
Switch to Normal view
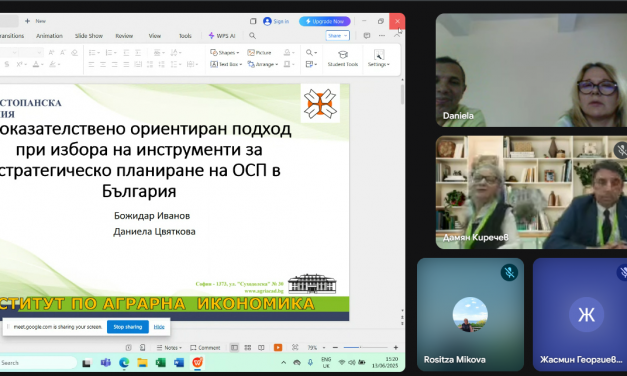(x=234, y=348)
